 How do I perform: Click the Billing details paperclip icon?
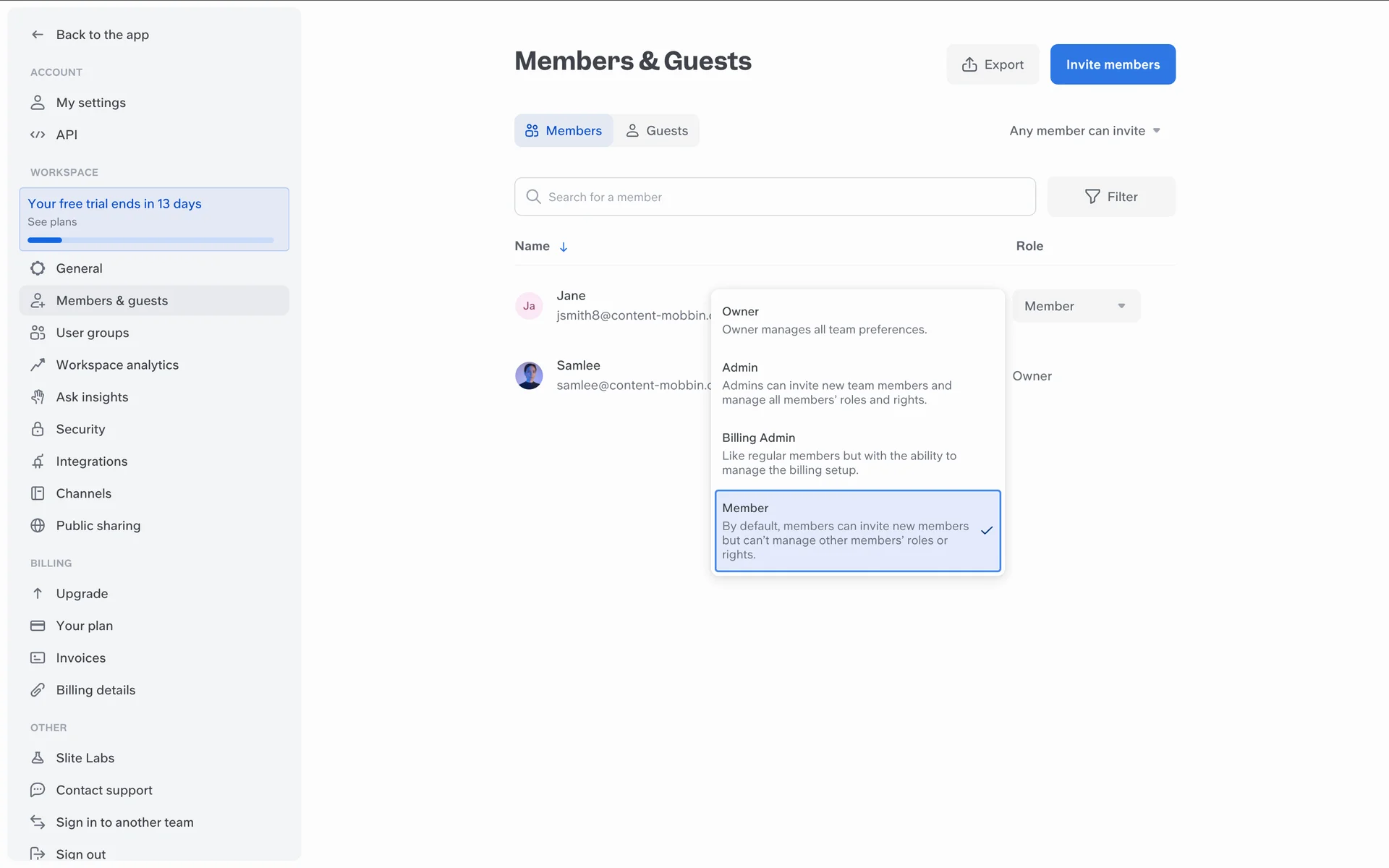[38, 690]
